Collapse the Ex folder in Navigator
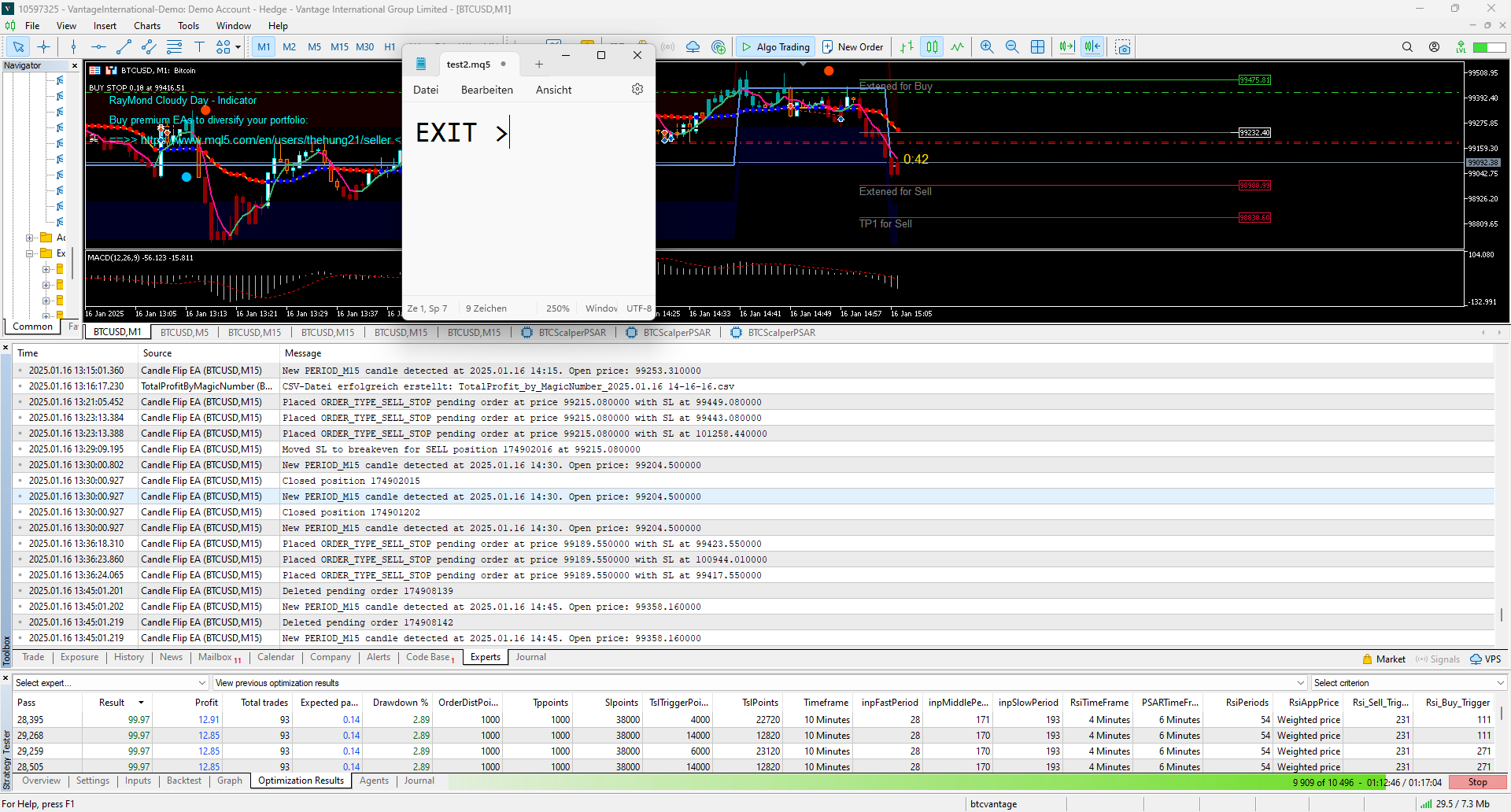 (29, 253)
